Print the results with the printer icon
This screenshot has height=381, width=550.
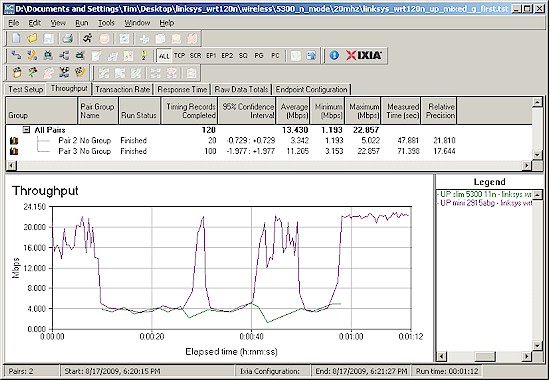[x=67, y=38]
